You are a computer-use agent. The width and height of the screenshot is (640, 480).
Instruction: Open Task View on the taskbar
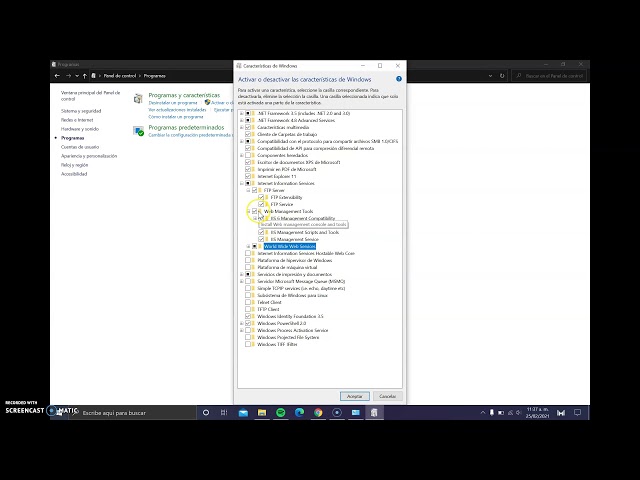pos(224,413)
